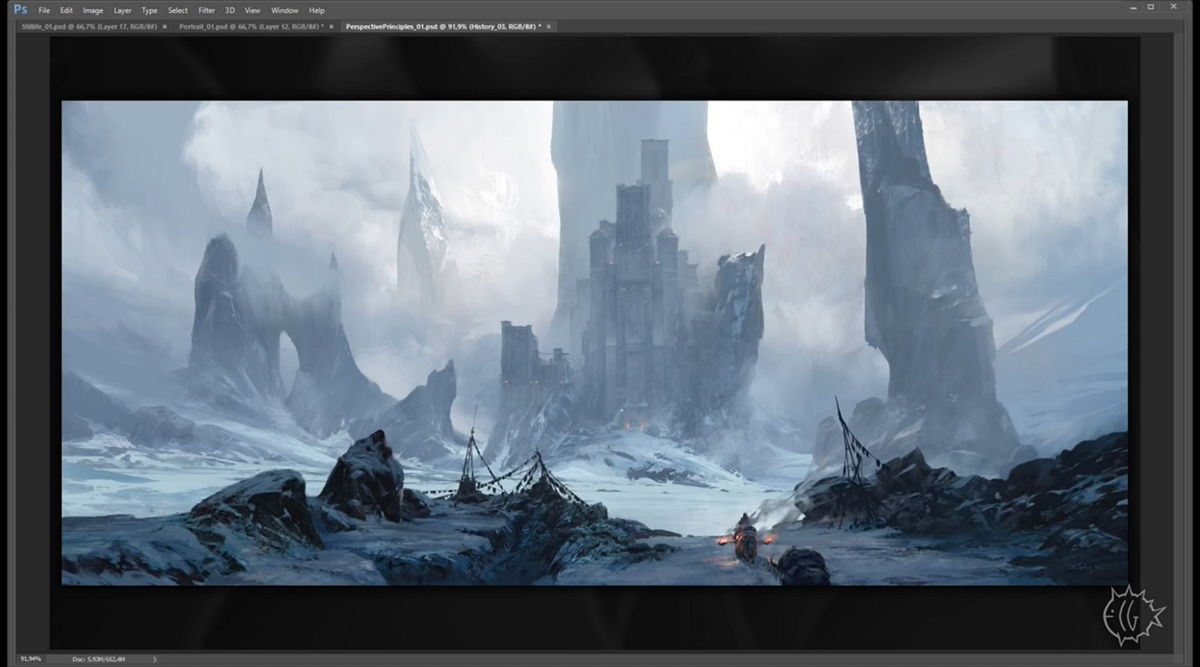This screenshot has width=1200, height=667.
Task: Open the Help menu
Action: click(x=316, y=10)
